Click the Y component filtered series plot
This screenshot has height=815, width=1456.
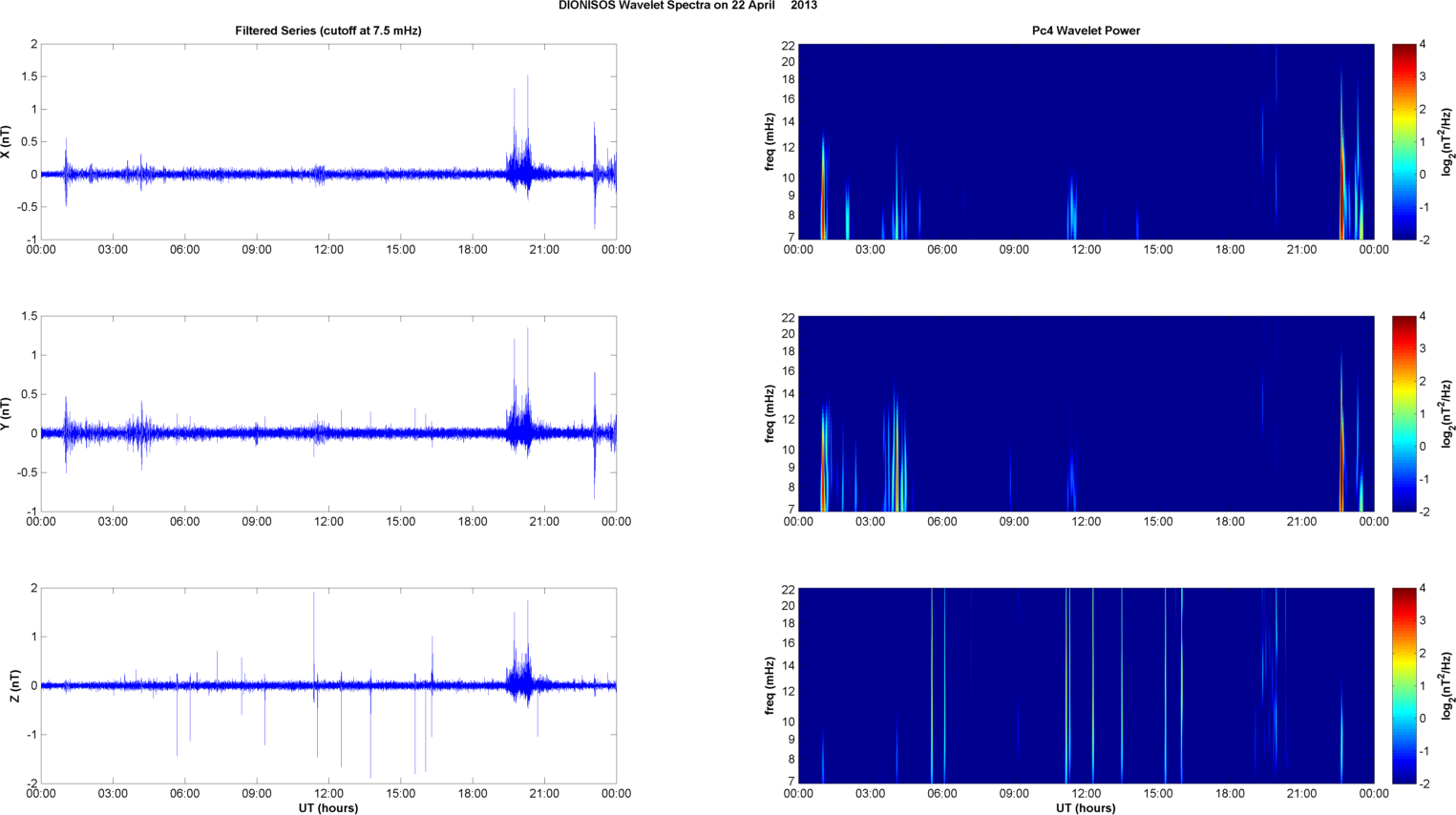coord(328,413)
